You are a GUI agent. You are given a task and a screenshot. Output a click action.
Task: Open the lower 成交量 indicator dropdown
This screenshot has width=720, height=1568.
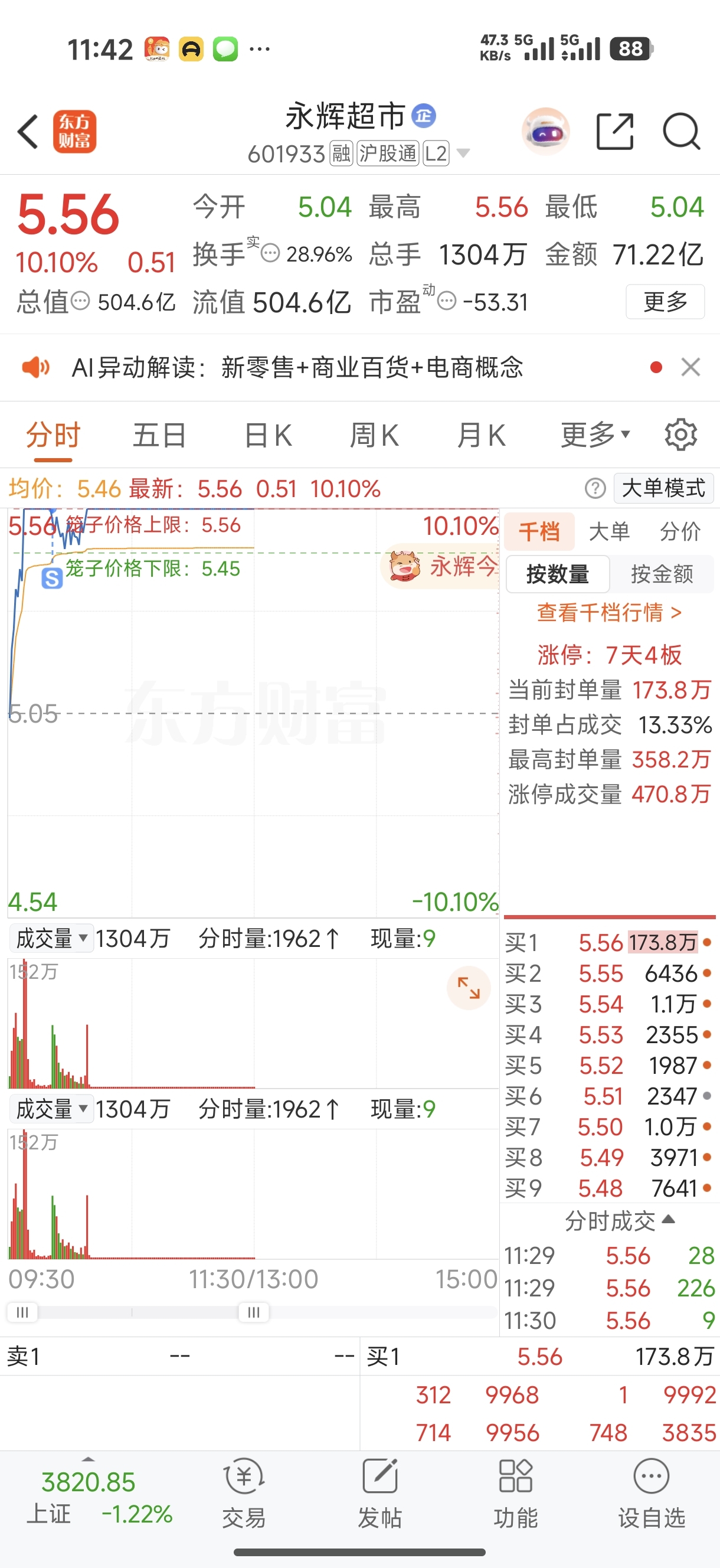point(51,1109)
